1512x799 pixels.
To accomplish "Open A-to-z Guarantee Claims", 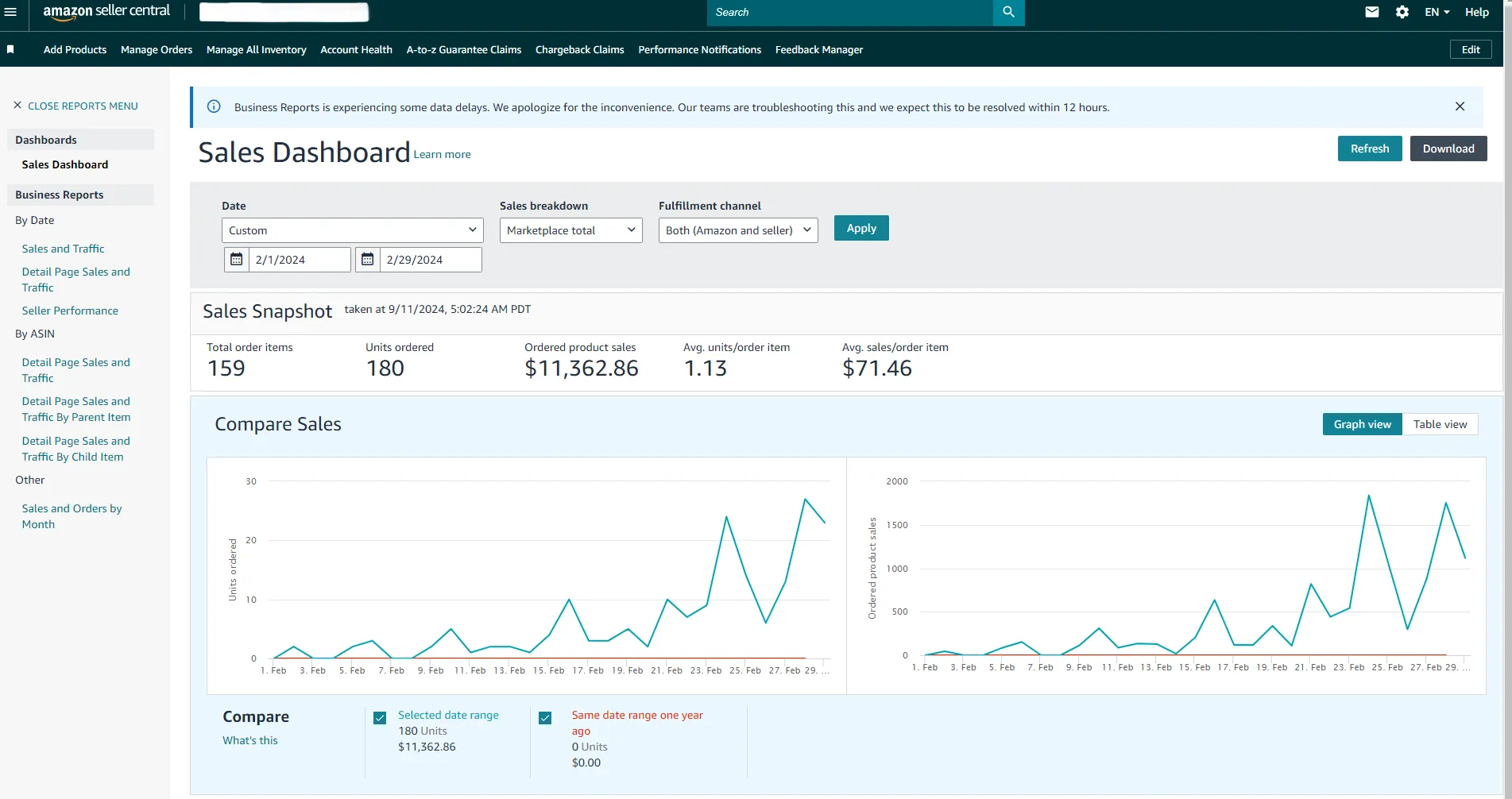I will [x=464, y=49].
